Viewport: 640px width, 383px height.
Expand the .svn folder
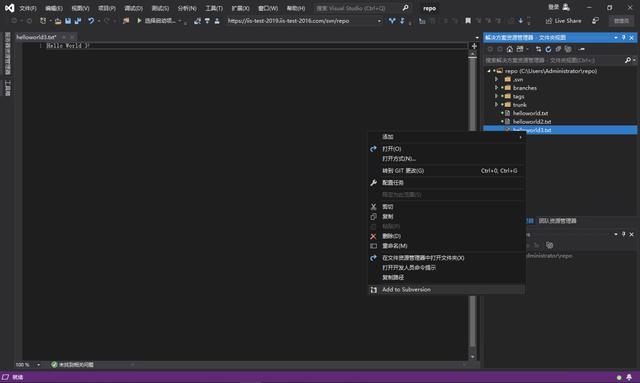[496, 79]
